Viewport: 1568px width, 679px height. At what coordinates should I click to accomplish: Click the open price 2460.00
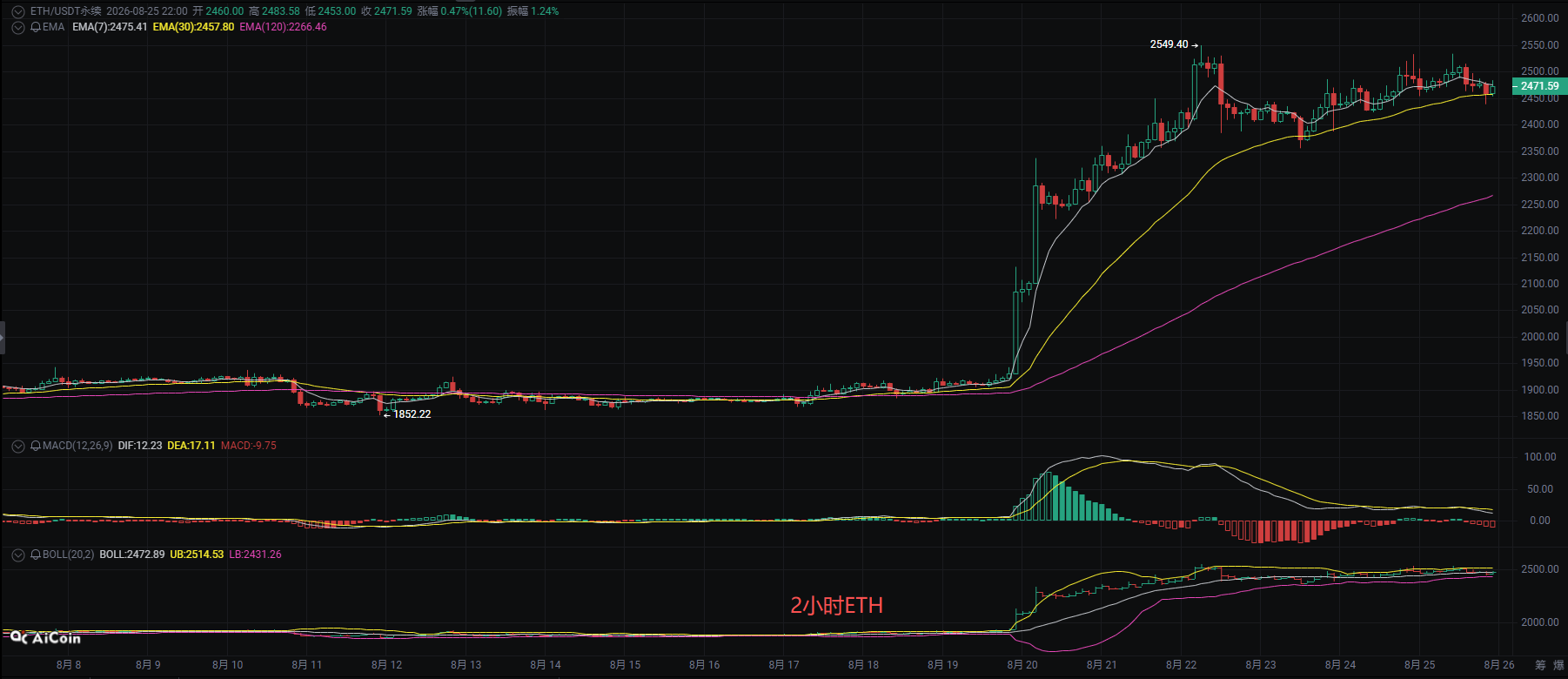[224, 11]
